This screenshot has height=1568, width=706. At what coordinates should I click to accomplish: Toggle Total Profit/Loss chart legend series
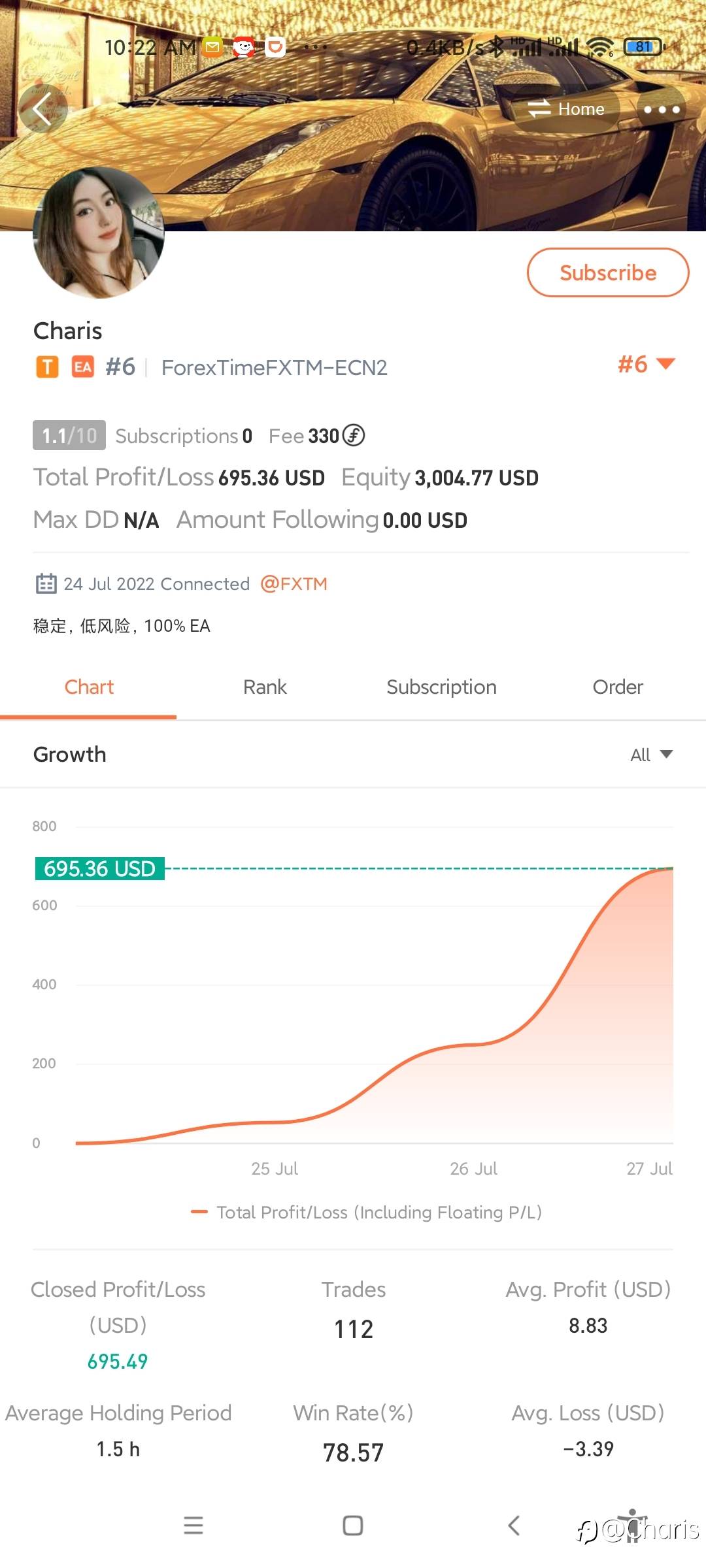pos(366,1213)
